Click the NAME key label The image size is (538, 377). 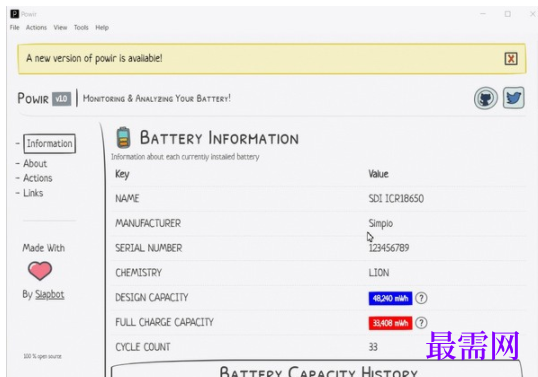point(127,199)
